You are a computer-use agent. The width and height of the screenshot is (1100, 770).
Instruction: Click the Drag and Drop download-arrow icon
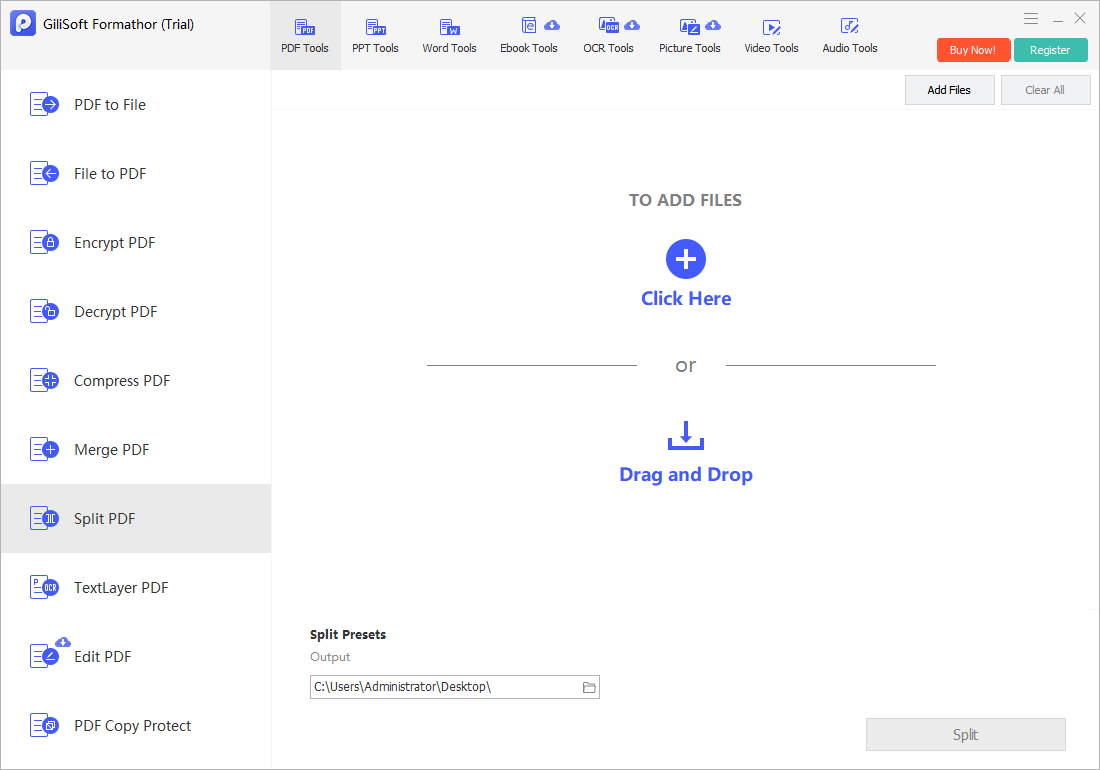685,435
